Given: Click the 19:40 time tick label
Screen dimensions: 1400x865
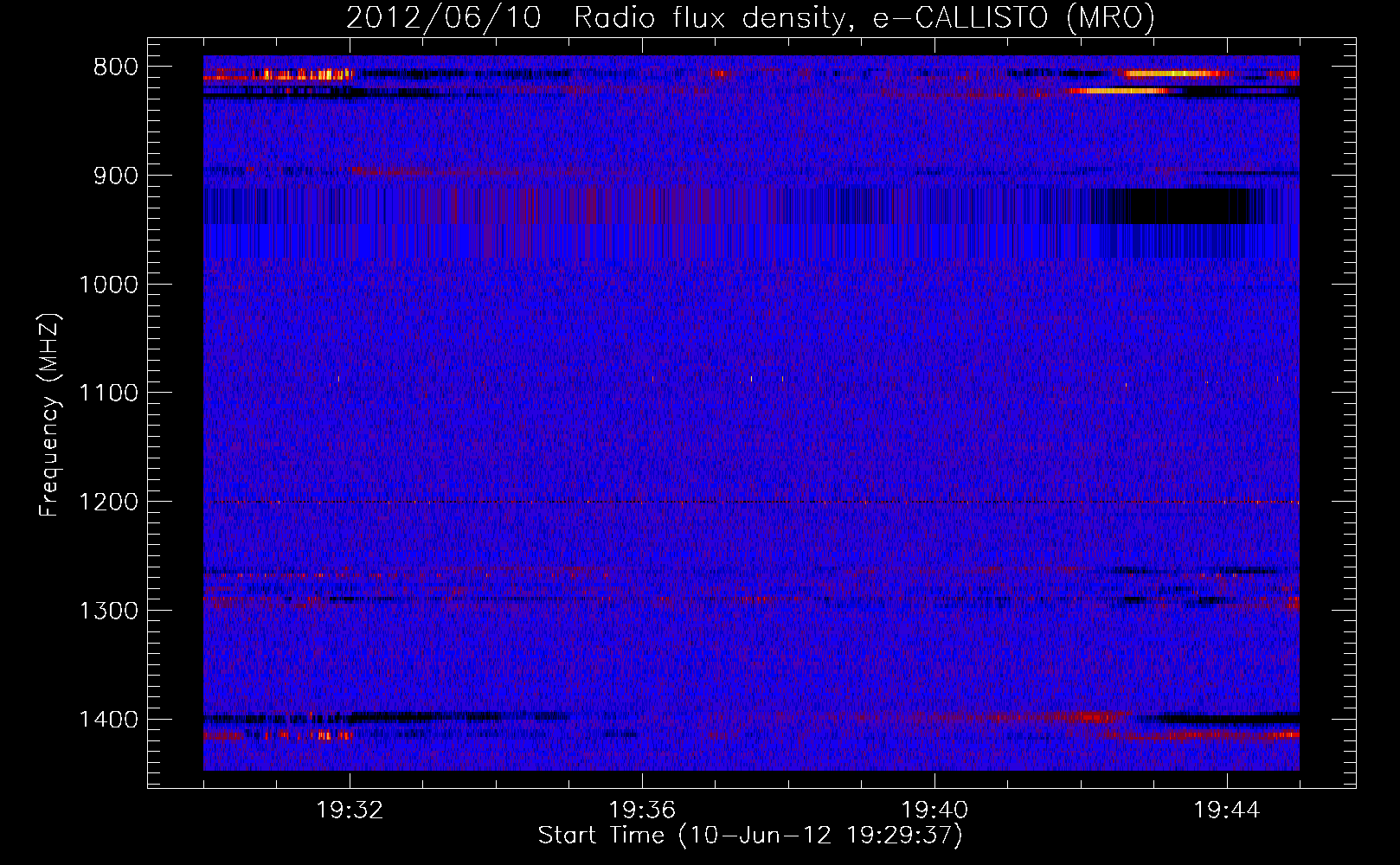Looking at the screenshot, I should click(x=934, y=811).
